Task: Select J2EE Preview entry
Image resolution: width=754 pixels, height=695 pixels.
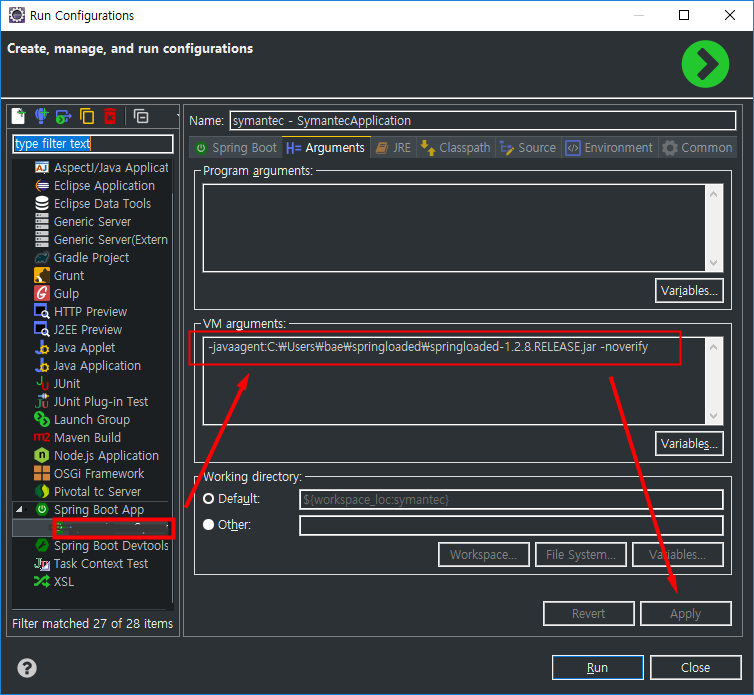Action: (78, 329)
